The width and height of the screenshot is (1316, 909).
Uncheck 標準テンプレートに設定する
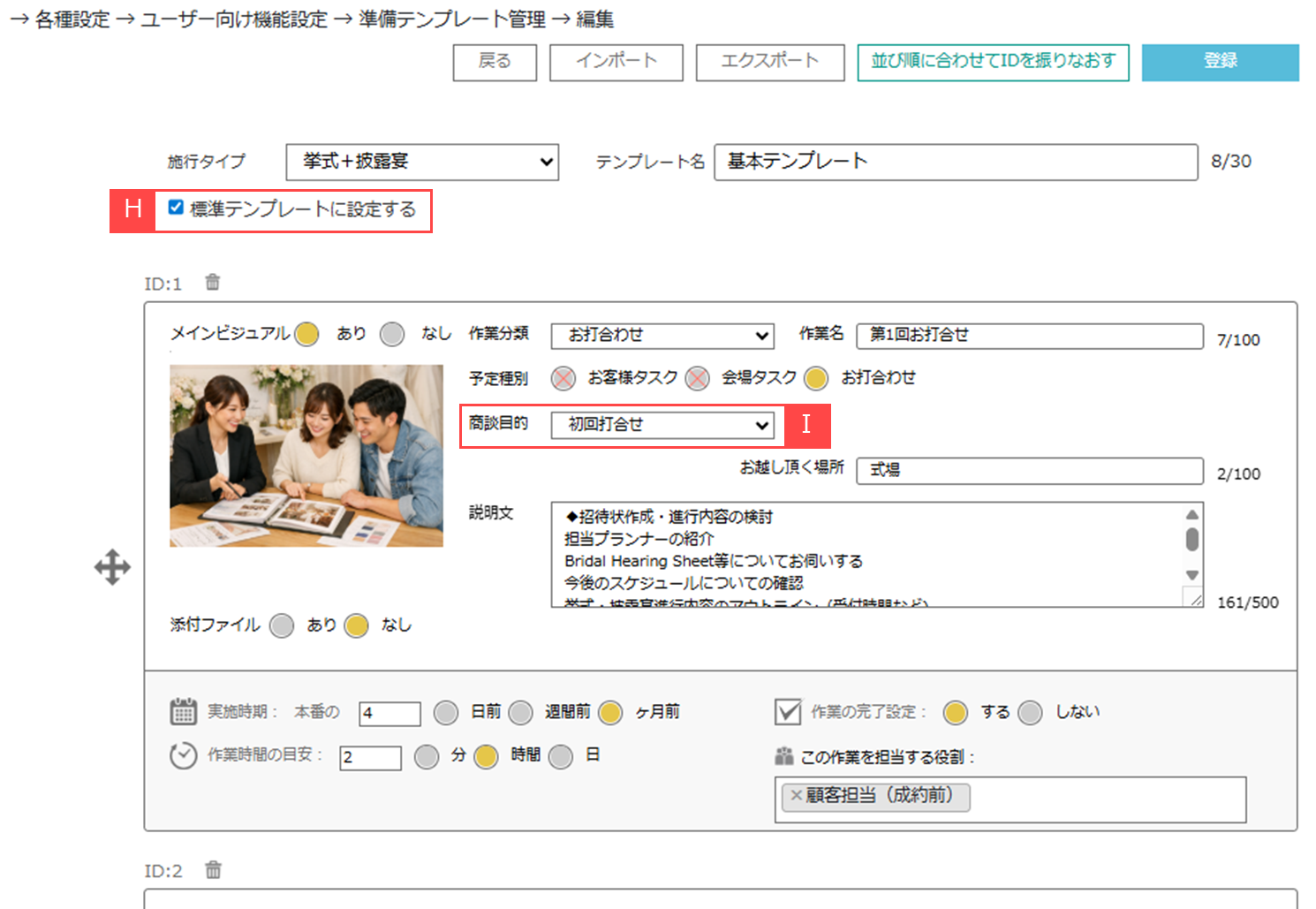[174, 208]
